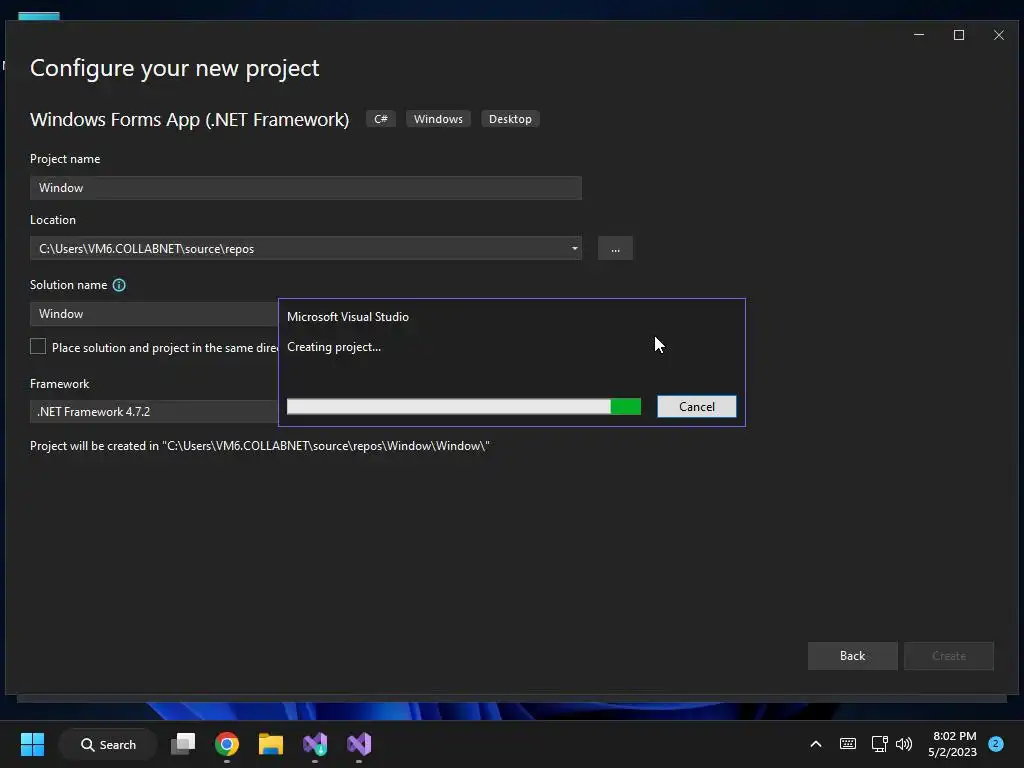Click the Windows tag

(438, 119)
